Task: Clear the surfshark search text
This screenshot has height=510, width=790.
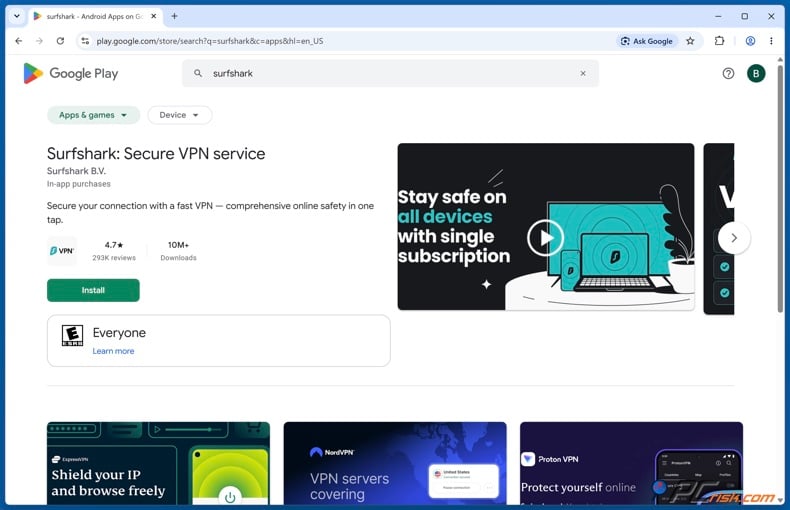Action: [x=583, y=73]
